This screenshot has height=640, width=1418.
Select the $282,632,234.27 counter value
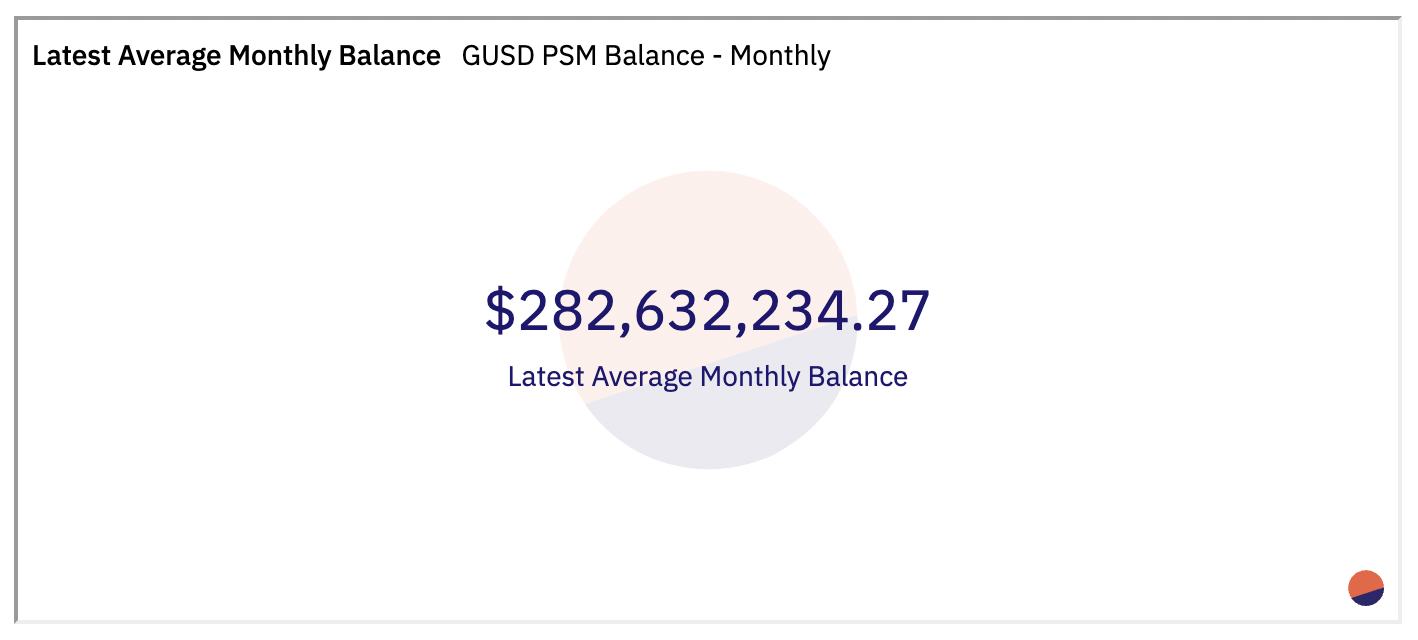708,310
